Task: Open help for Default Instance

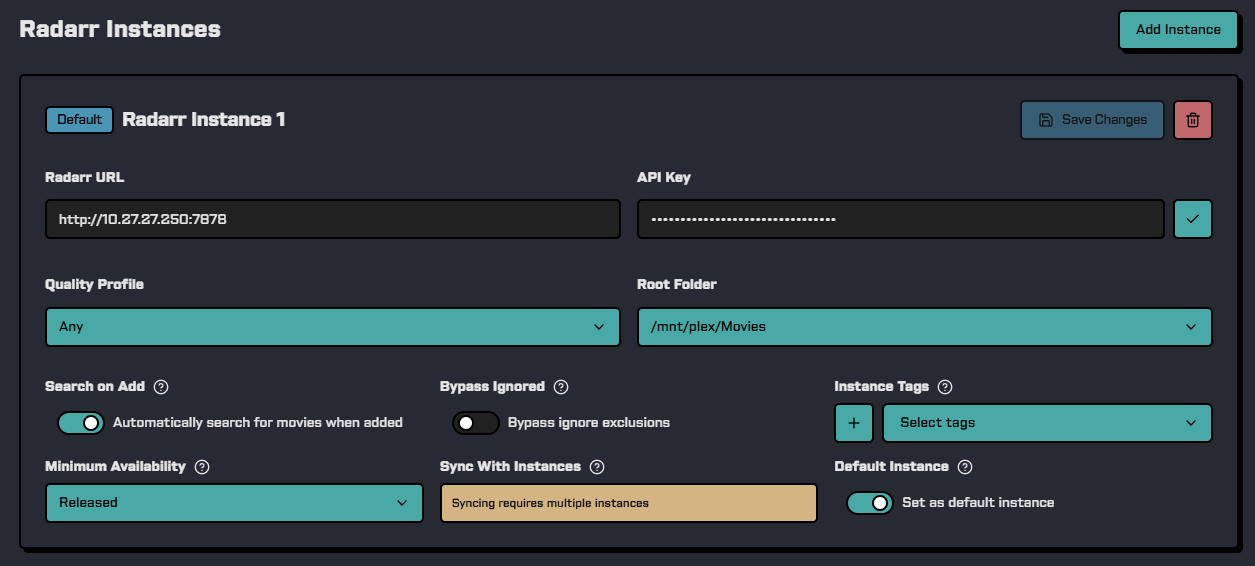Action: click(965, 467)
